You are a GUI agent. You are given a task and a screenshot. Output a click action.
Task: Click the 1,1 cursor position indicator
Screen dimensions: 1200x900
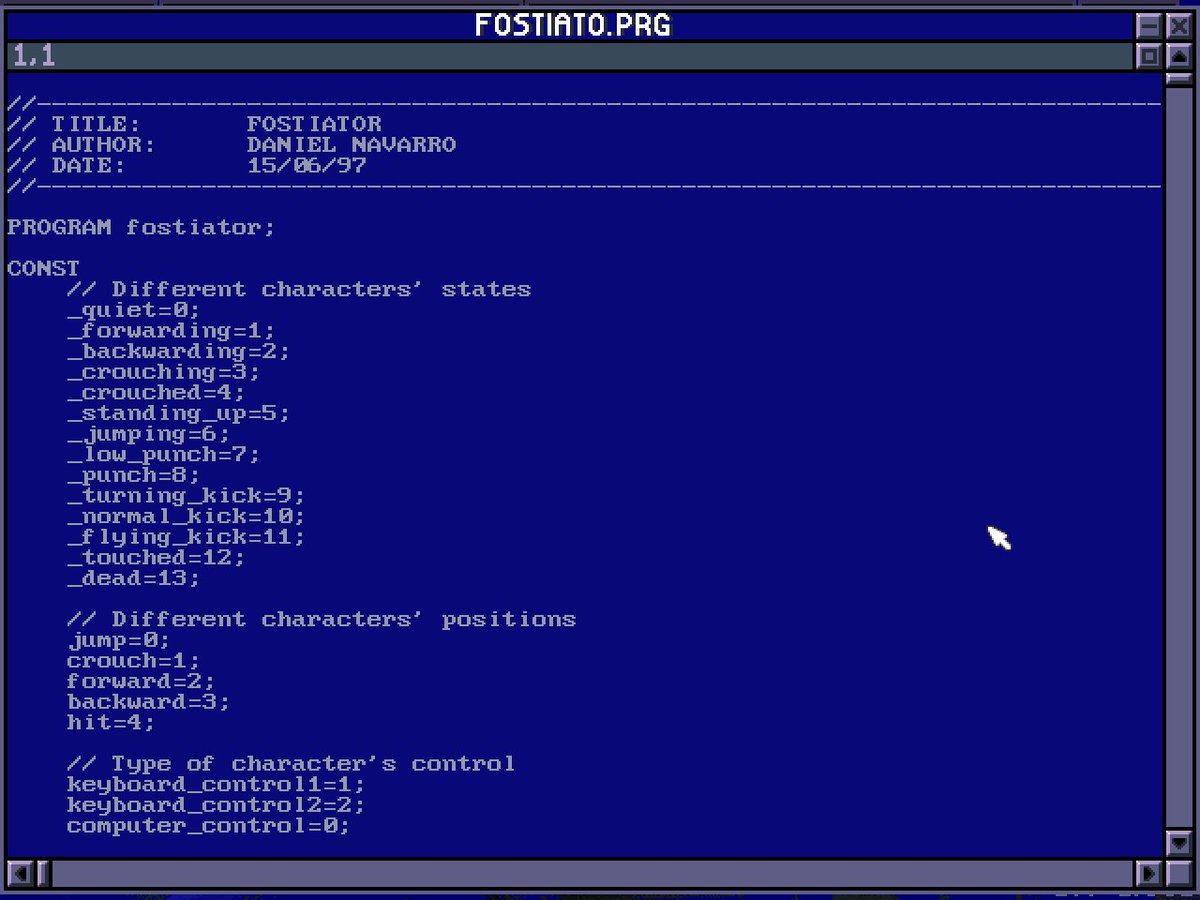[x=34, y=57]
